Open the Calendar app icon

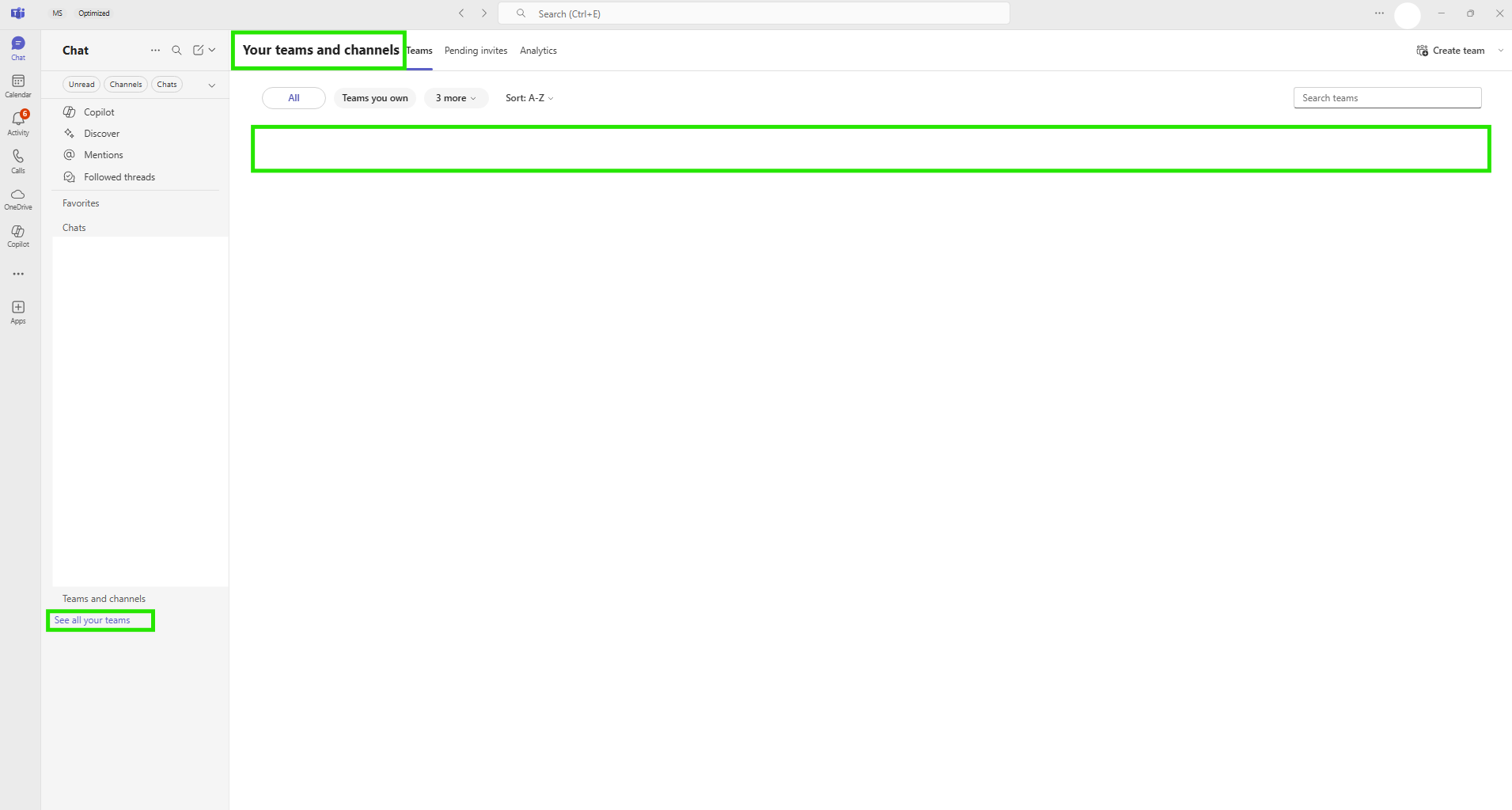18,85
